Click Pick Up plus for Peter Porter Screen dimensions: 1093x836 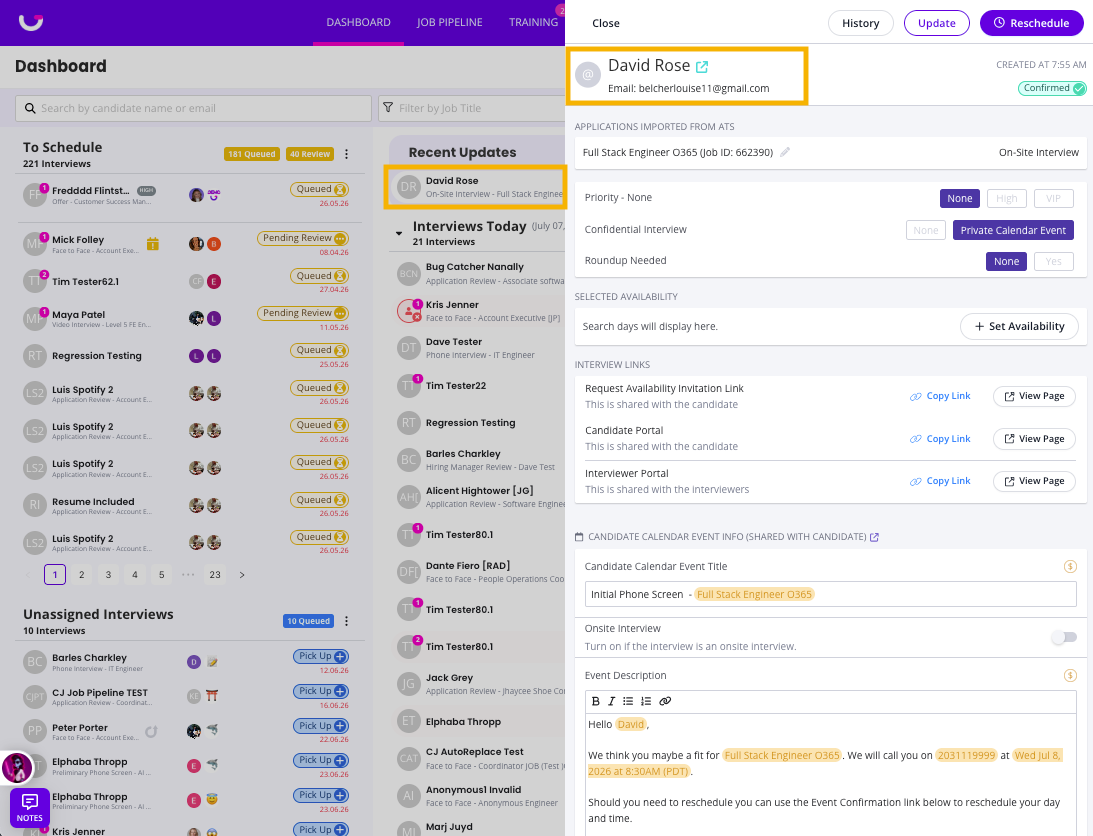coord(340,726)
